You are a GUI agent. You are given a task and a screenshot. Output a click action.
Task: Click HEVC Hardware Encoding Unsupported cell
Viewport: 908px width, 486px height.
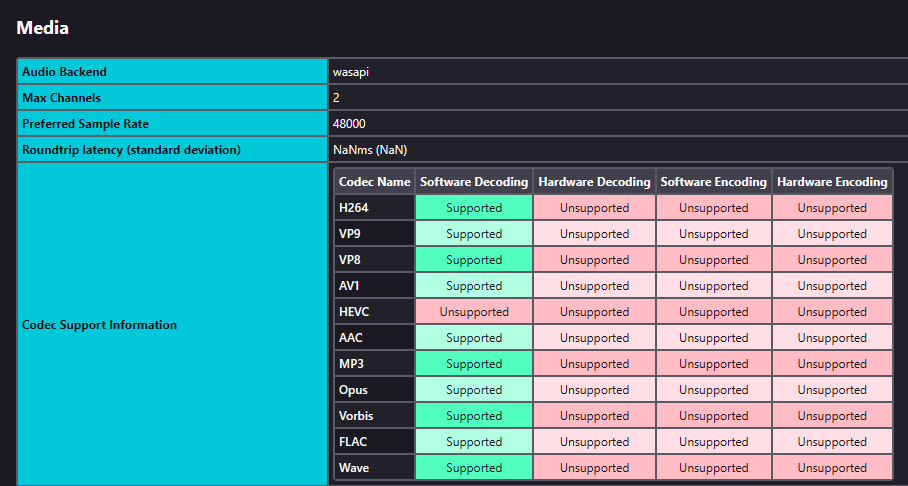tap(832, 312)
